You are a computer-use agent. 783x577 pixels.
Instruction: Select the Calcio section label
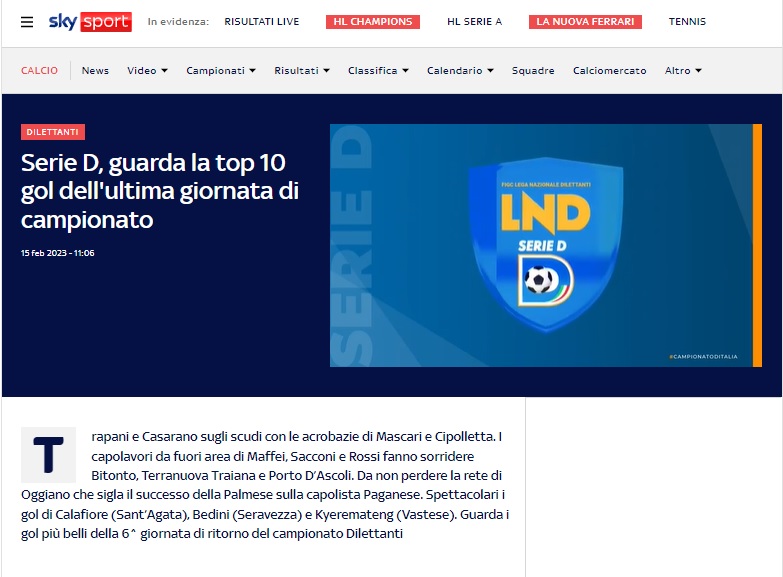[x=40, y=71]
